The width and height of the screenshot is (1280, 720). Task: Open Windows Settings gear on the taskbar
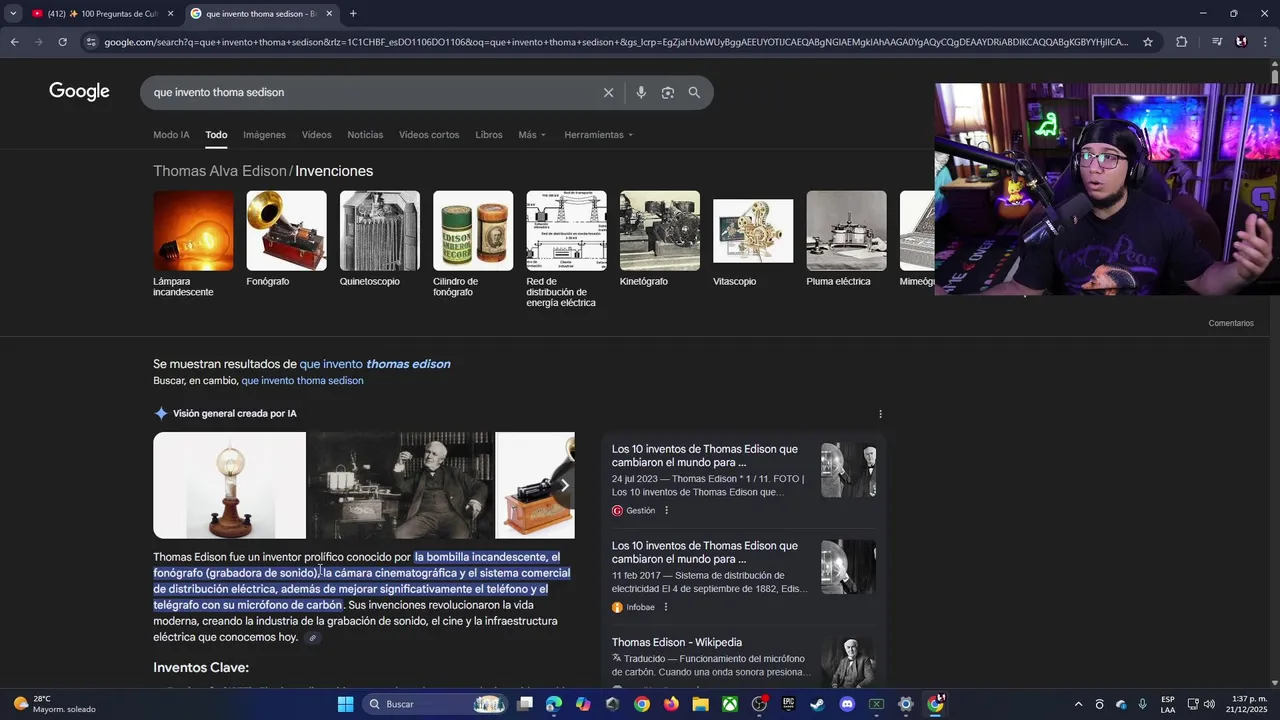(x=905, y=704)
